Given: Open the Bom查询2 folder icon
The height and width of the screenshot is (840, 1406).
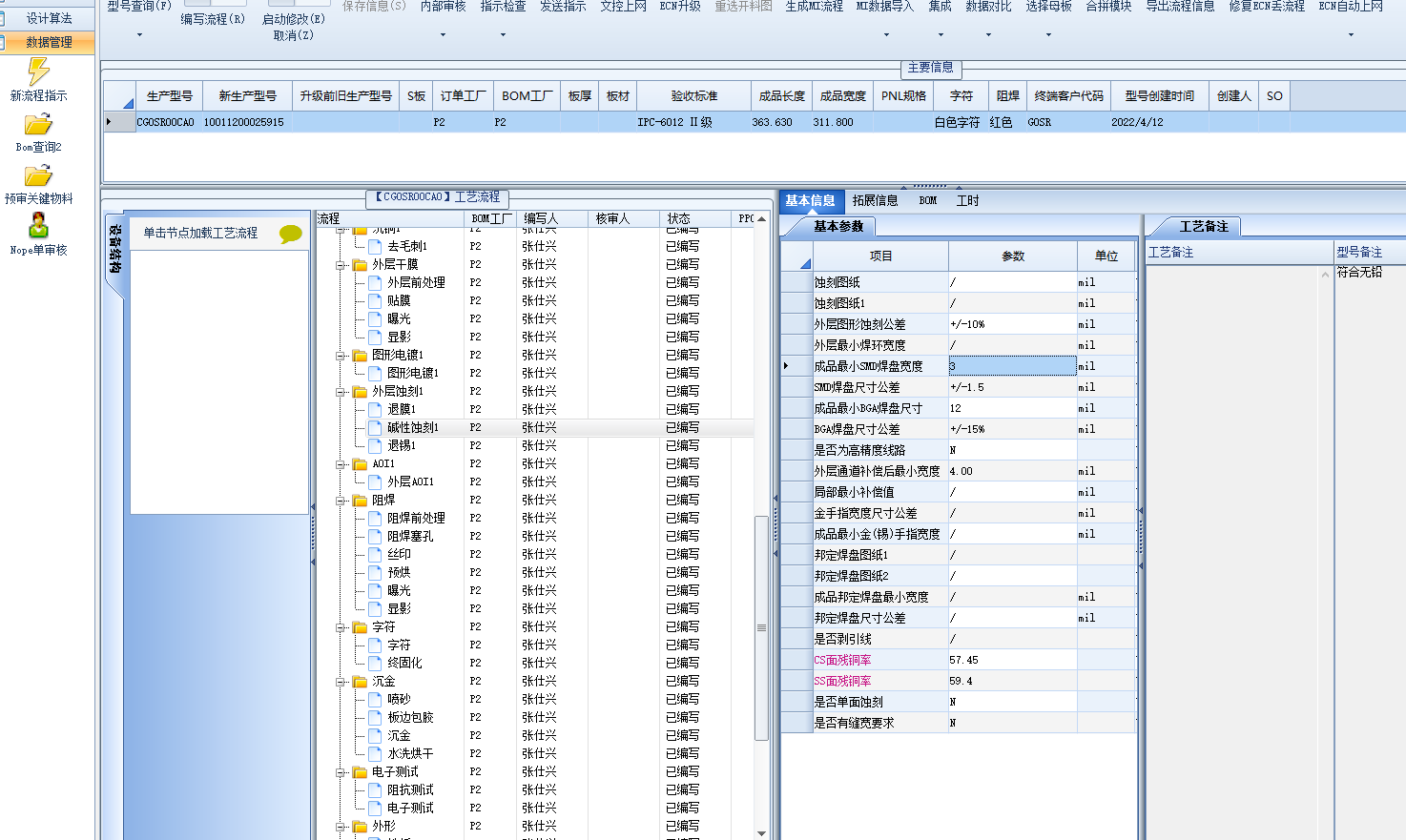Looking at the screenshot, I should coord(38,124).
